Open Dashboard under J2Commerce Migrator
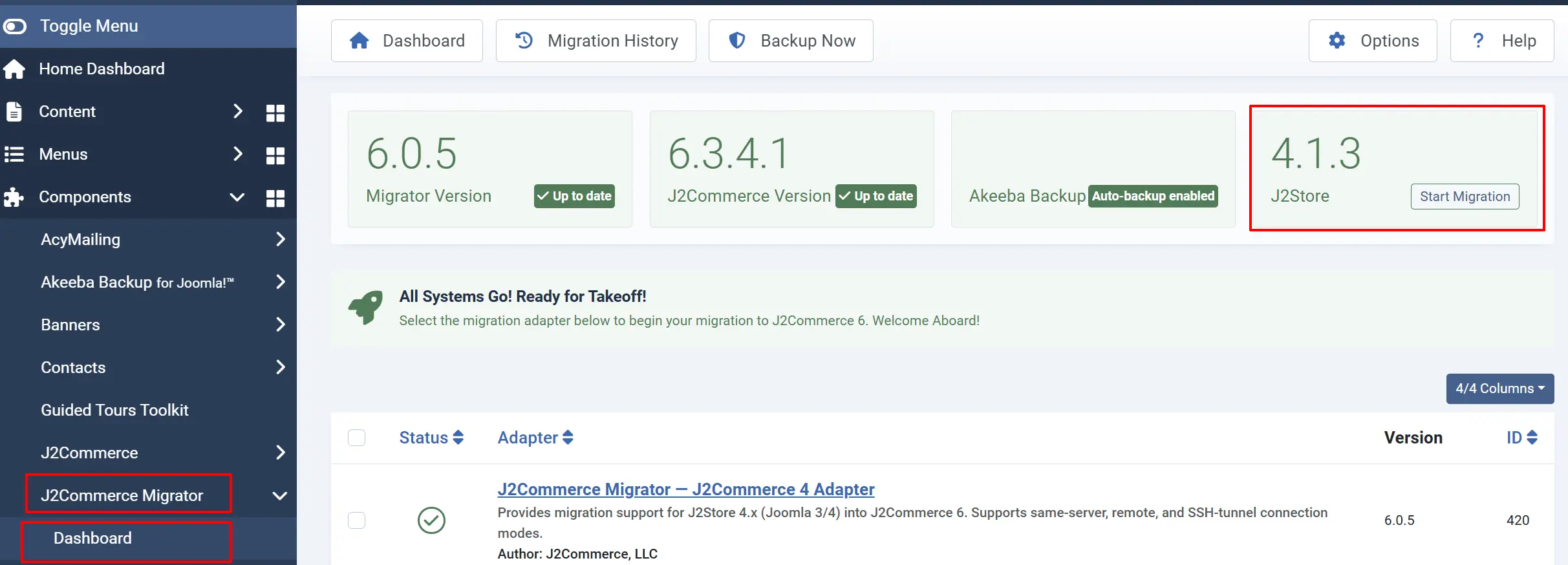1568x565 pixels. pos(92,538)
